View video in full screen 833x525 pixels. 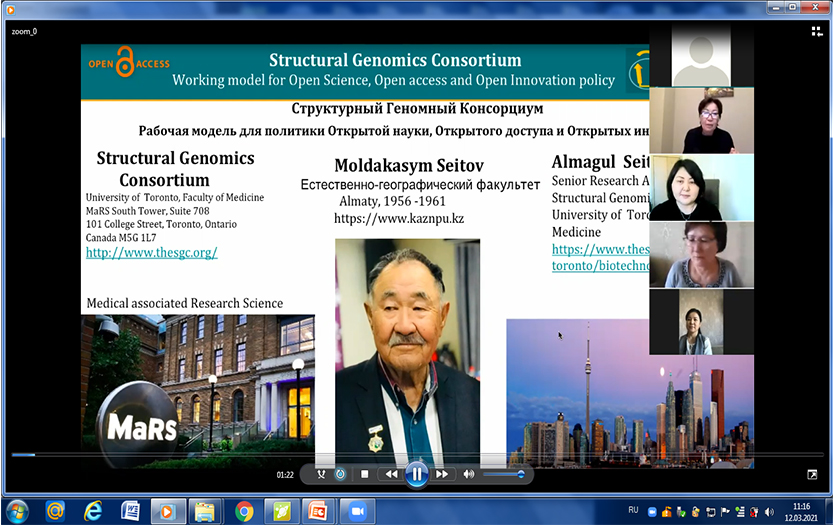click(x=812, y=475)
